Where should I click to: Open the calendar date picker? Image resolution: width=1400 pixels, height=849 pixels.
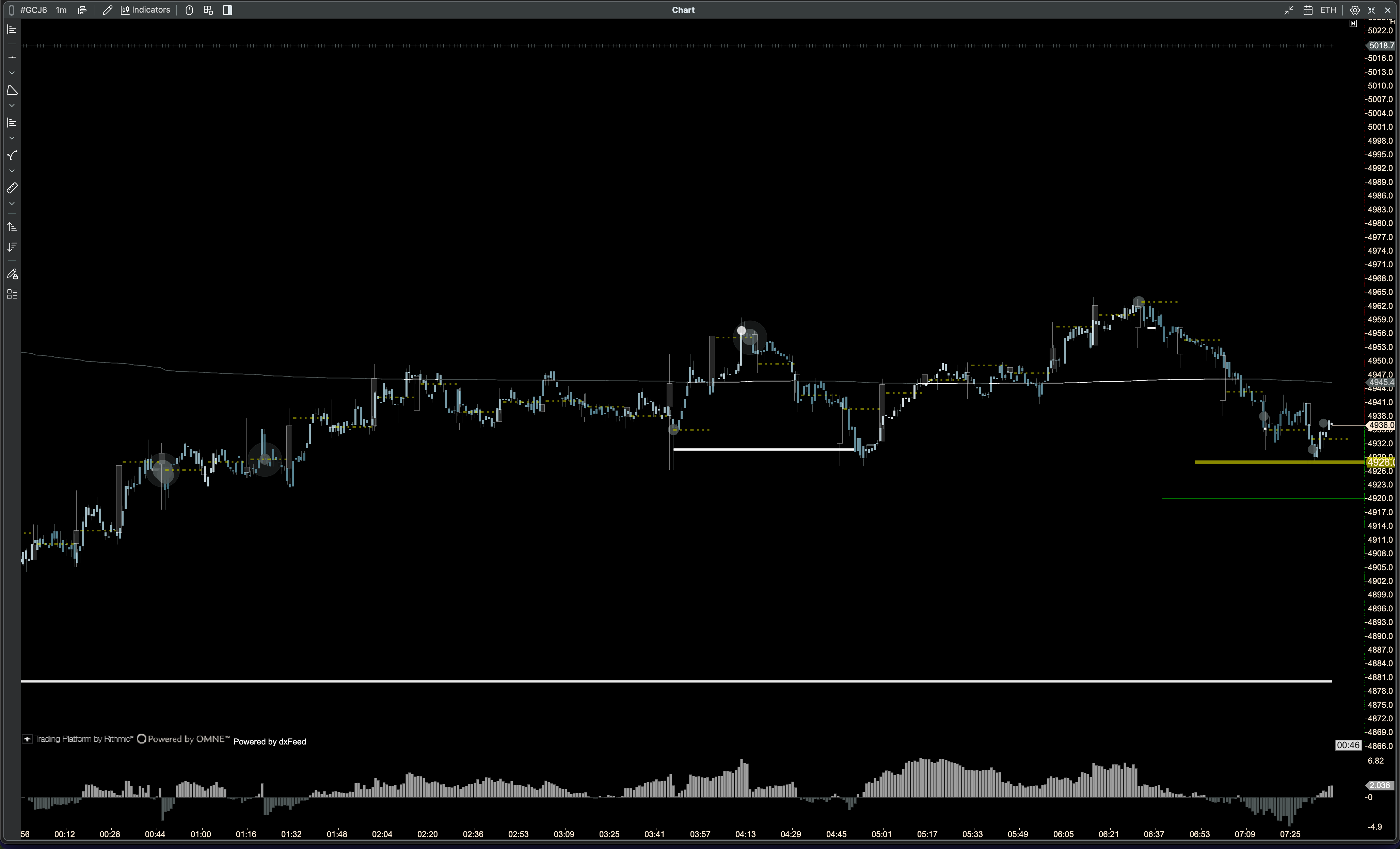pyautogui.click(x=1307, y=10)
